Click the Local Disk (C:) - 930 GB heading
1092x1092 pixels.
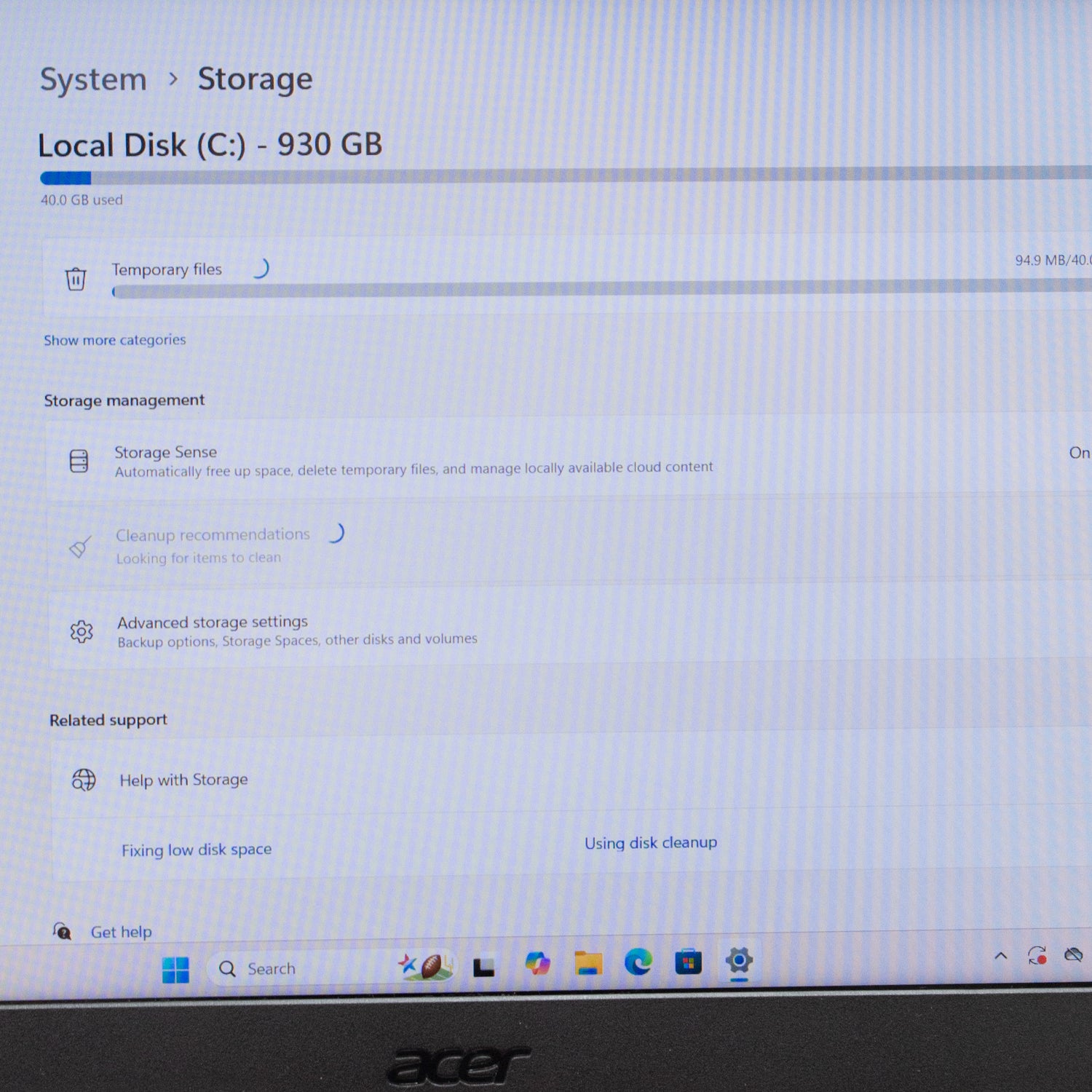click(210, 145)
